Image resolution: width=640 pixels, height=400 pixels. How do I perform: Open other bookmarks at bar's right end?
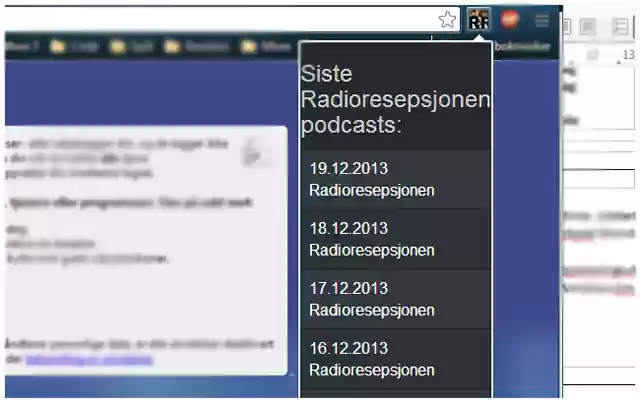pyautogui.click(x=522, y=46)
